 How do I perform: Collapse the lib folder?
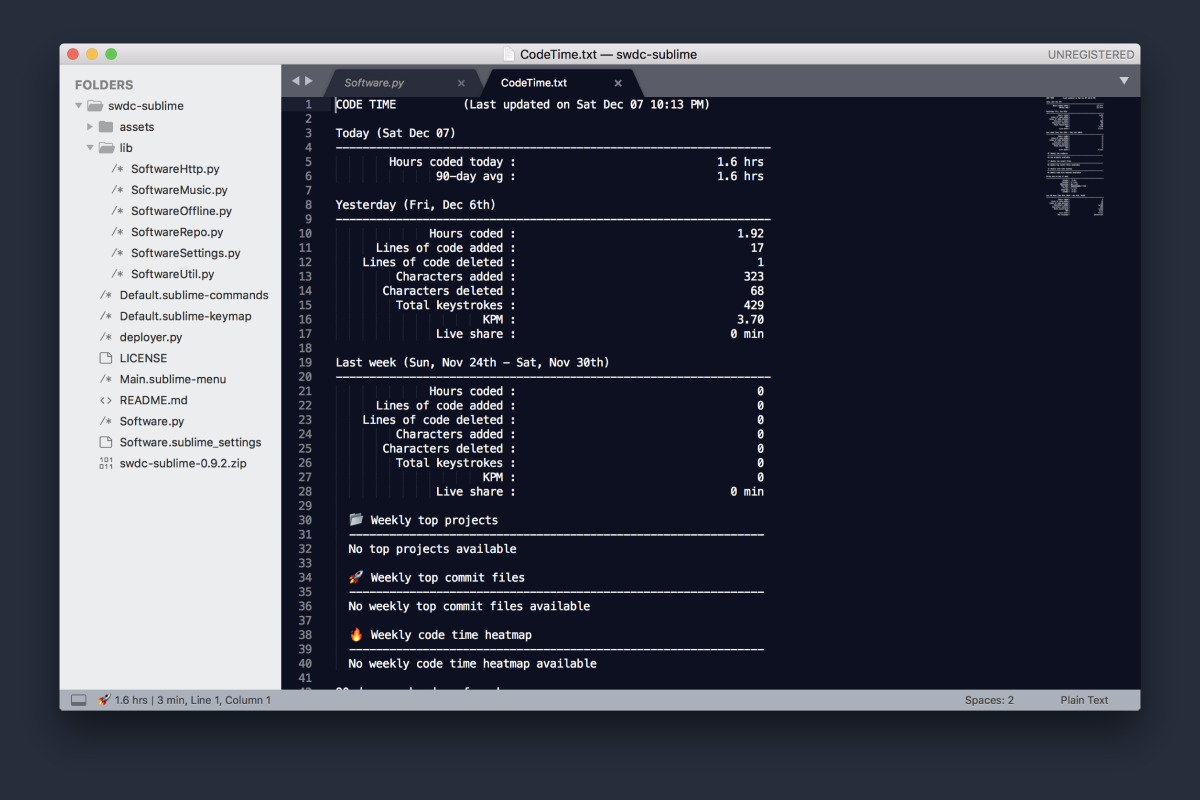90,147
